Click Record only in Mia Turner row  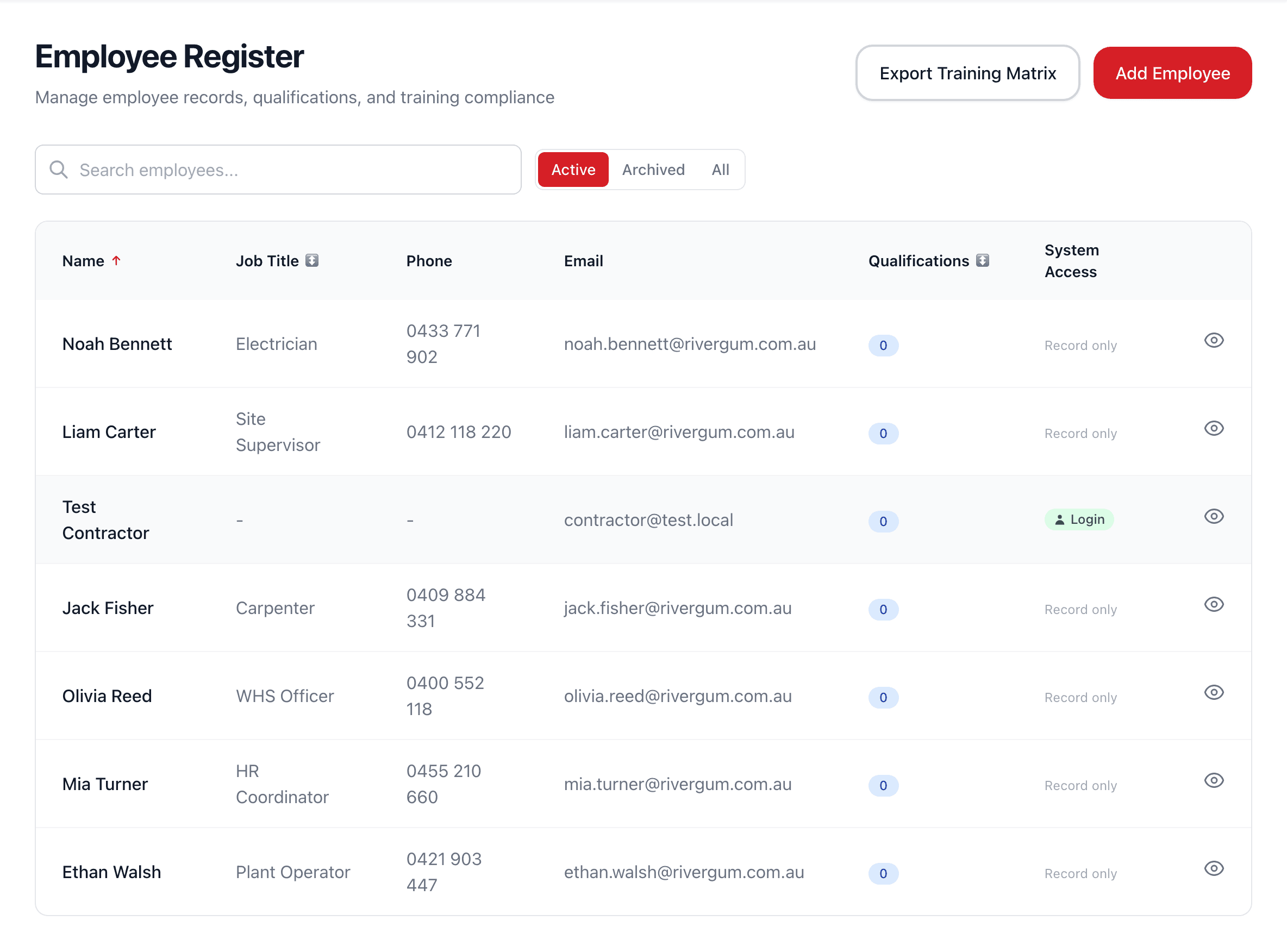pos(1080,786)
